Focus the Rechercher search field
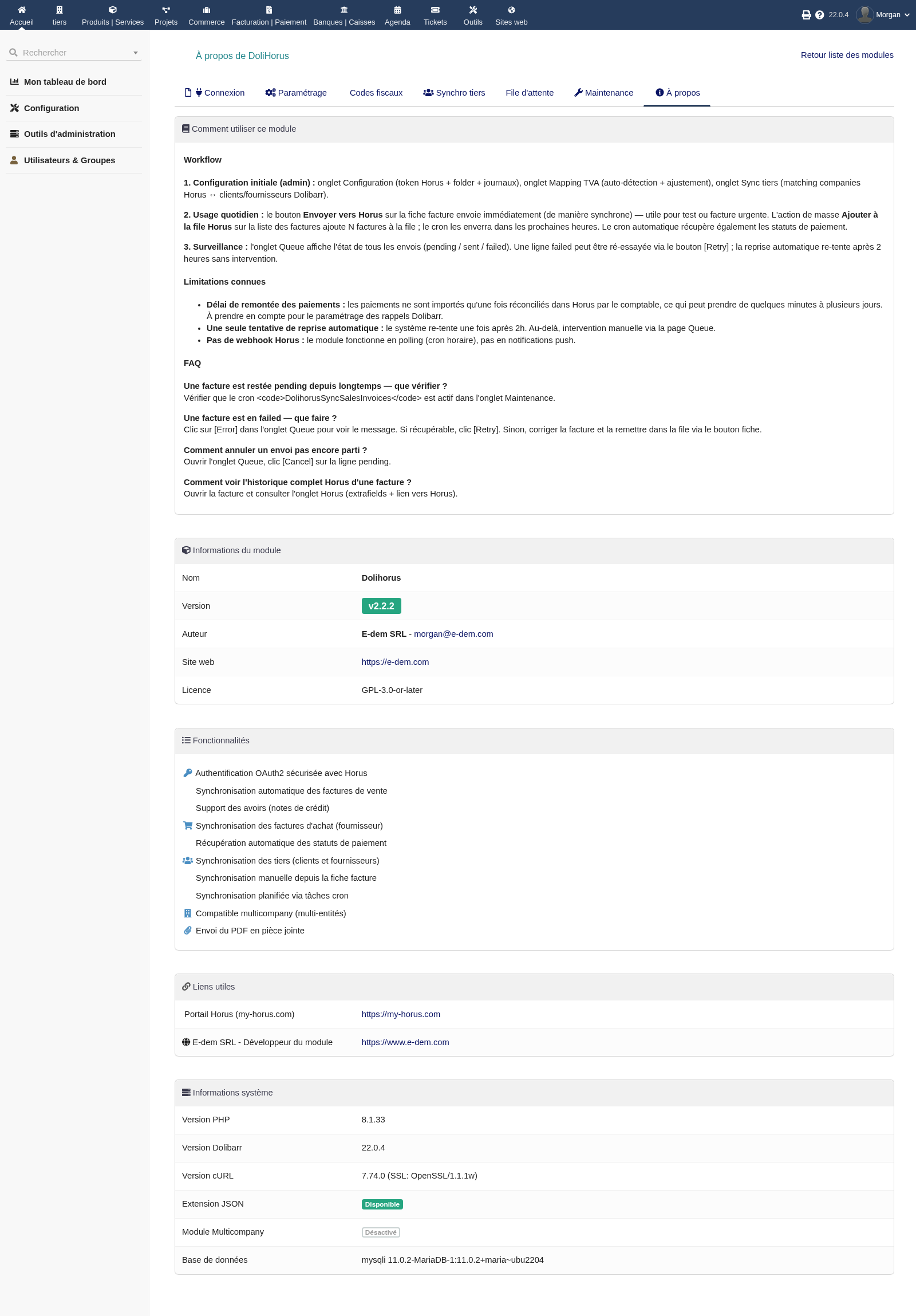Screen dimensions: 916x1316 [x=74, y=53]
